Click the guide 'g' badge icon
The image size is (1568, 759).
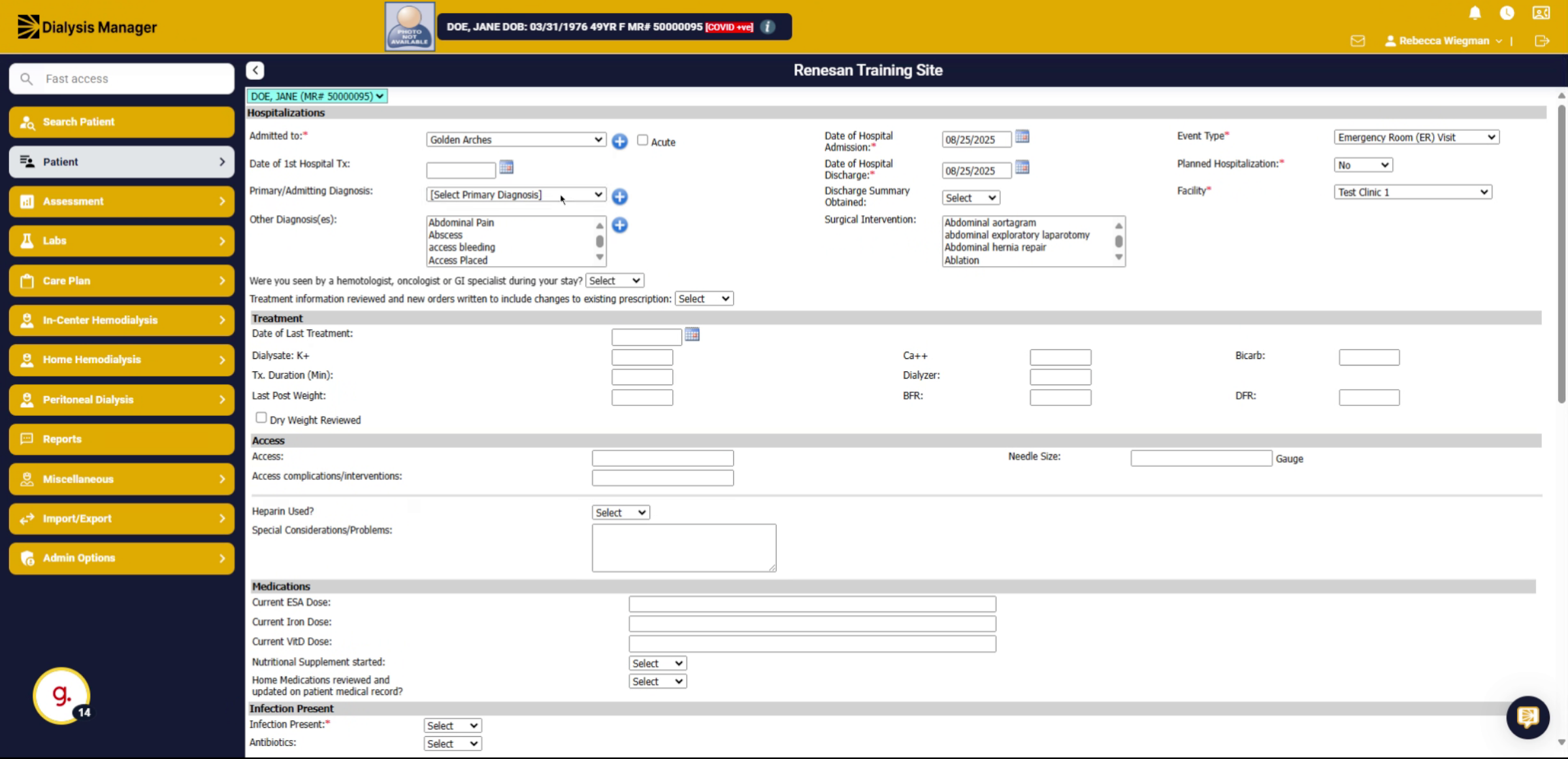[x=61, y=696]
